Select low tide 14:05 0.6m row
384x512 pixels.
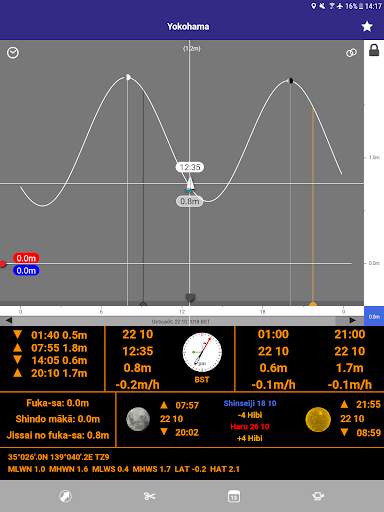51,360
